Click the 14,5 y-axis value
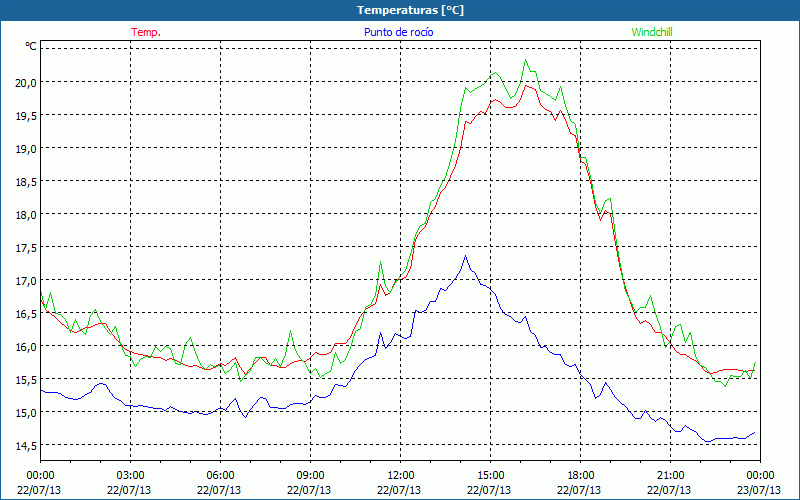The image size is (800, 500). click(26, 446)
